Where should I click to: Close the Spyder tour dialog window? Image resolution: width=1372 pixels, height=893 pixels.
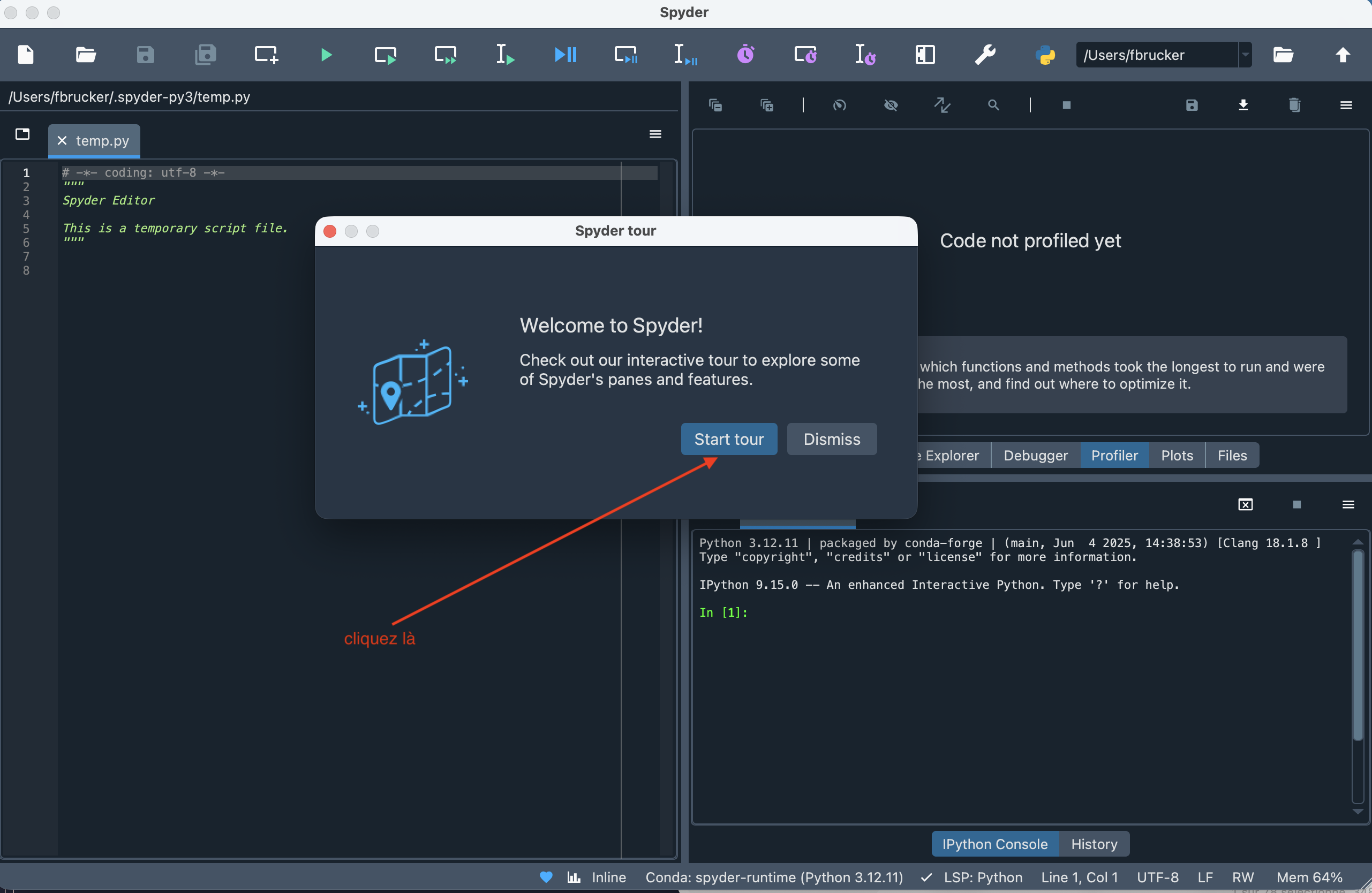coord(330,231)
